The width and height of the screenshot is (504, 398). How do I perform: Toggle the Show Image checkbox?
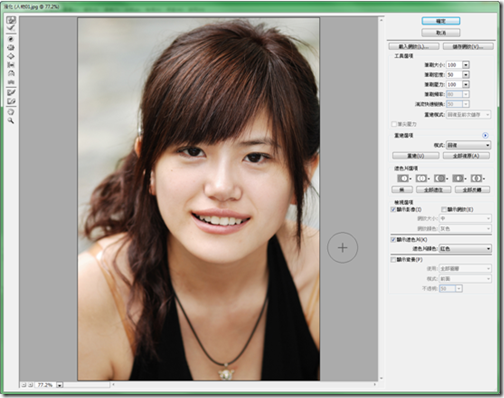(393, 209)
